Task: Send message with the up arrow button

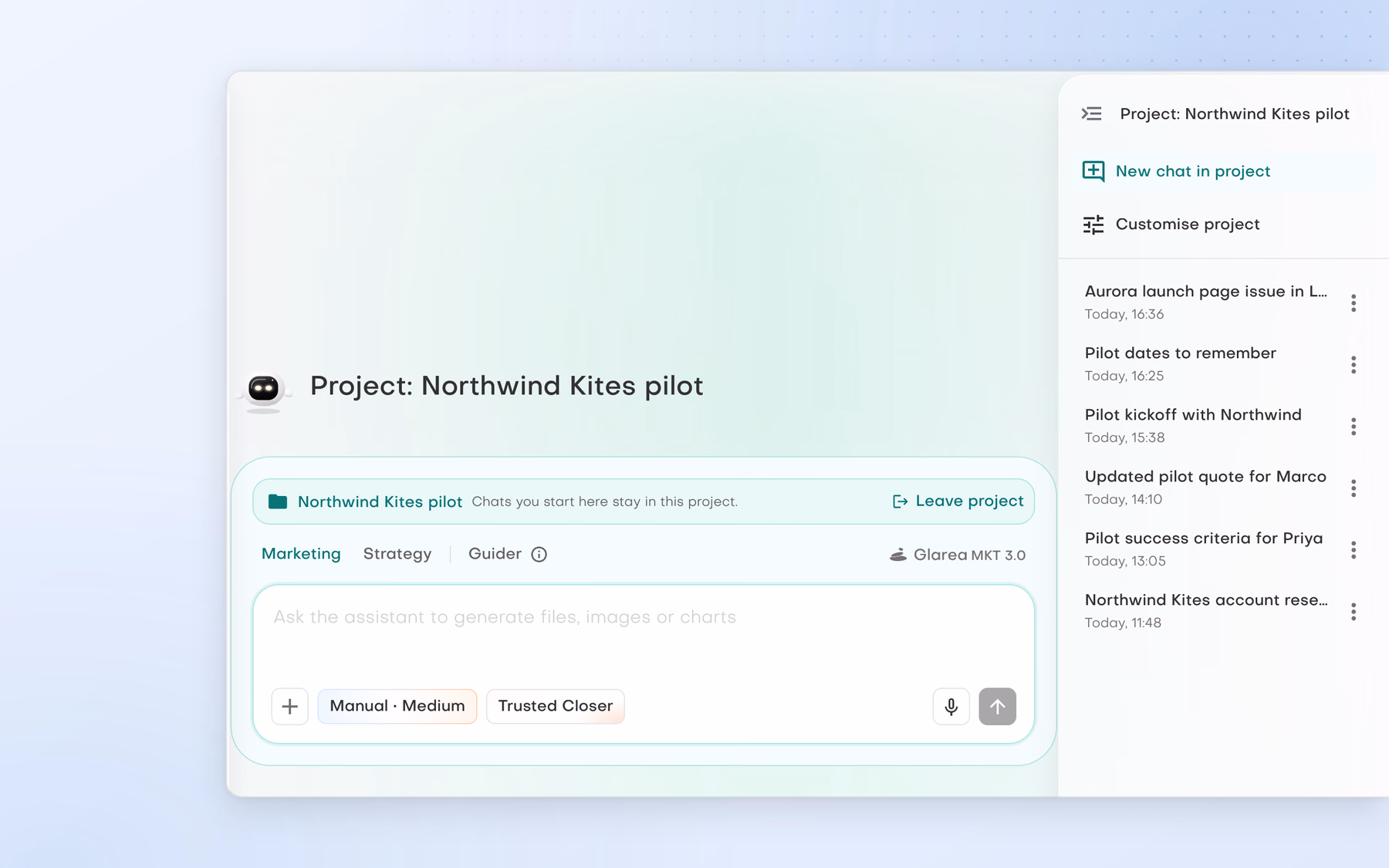Action: (998, 707)
